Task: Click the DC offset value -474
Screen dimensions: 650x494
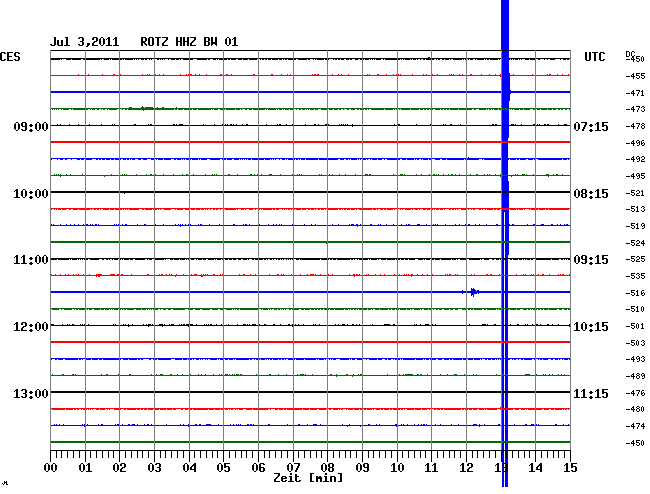Action: pos(635,426)
